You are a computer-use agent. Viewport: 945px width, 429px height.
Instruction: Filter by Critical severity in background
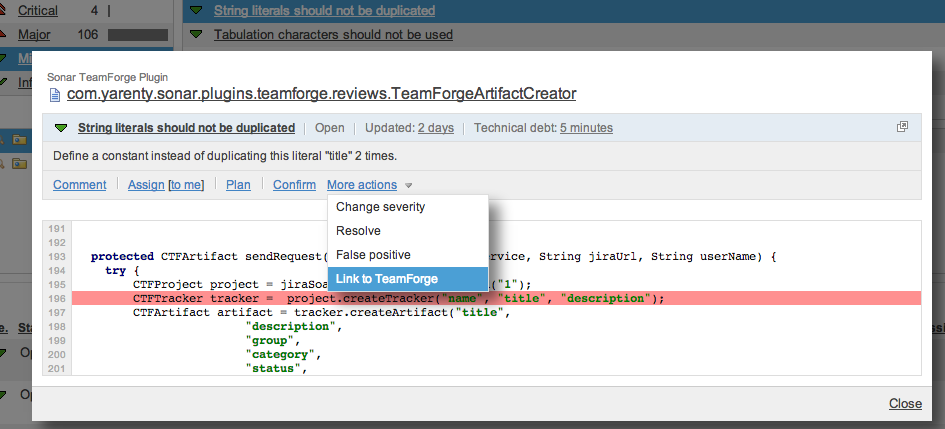click(38, 11)
